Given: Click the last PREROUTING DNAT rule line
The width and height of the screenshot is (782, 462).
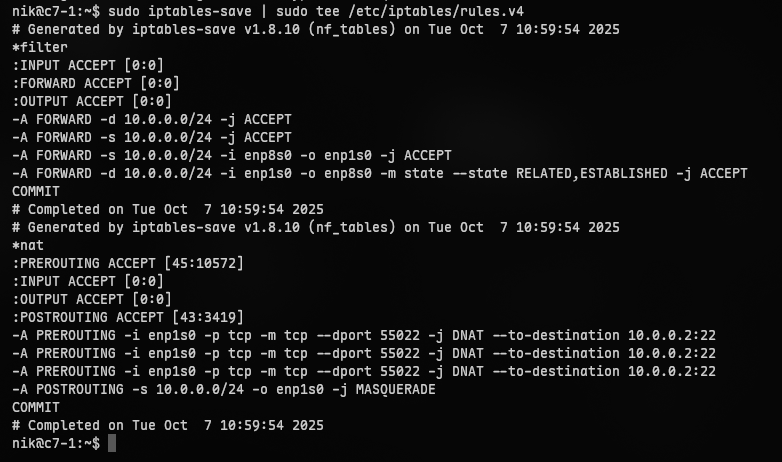Looking at the screenshot, I should (363, 371).
